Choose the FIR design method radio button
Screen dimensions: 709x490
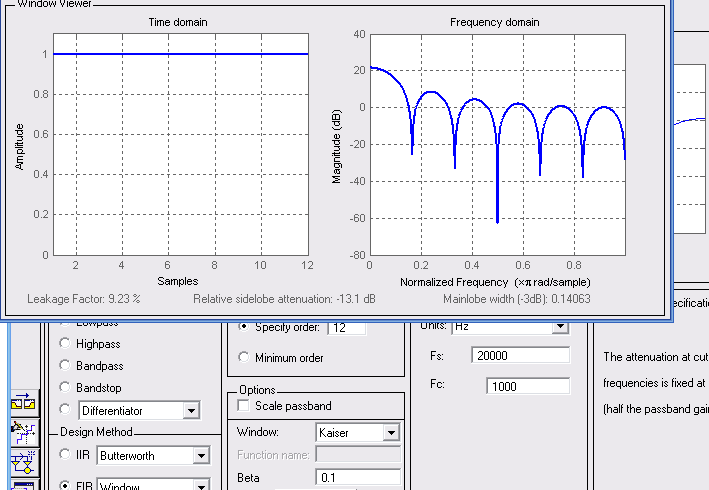(65, 485)
